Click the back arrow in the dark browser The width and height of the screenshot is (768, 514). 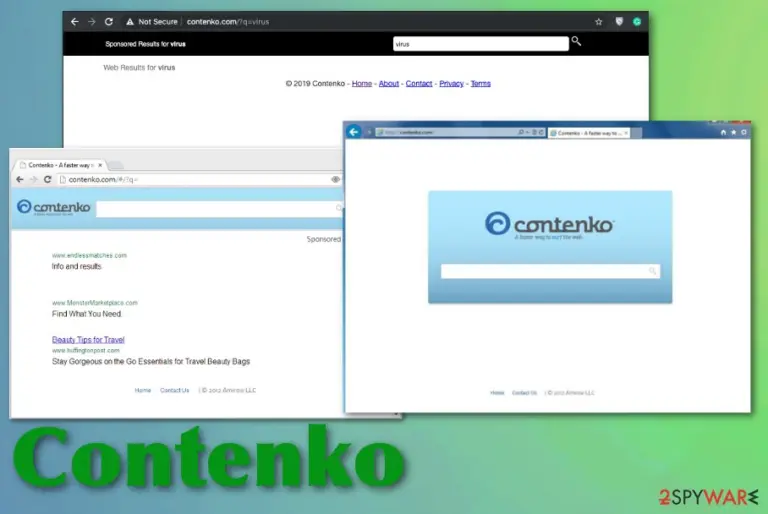(x=74, y=22)
